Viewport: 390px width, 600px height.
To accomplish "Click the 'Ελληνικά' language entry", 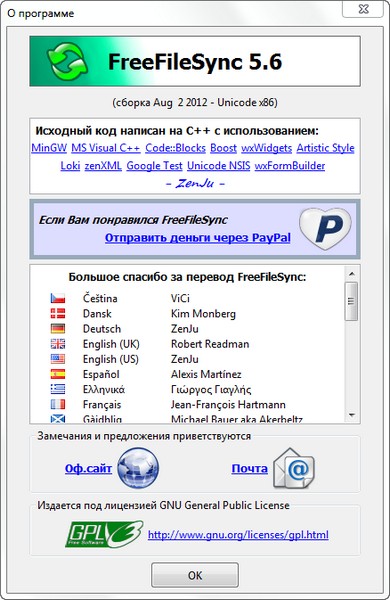I will [104, 390].
